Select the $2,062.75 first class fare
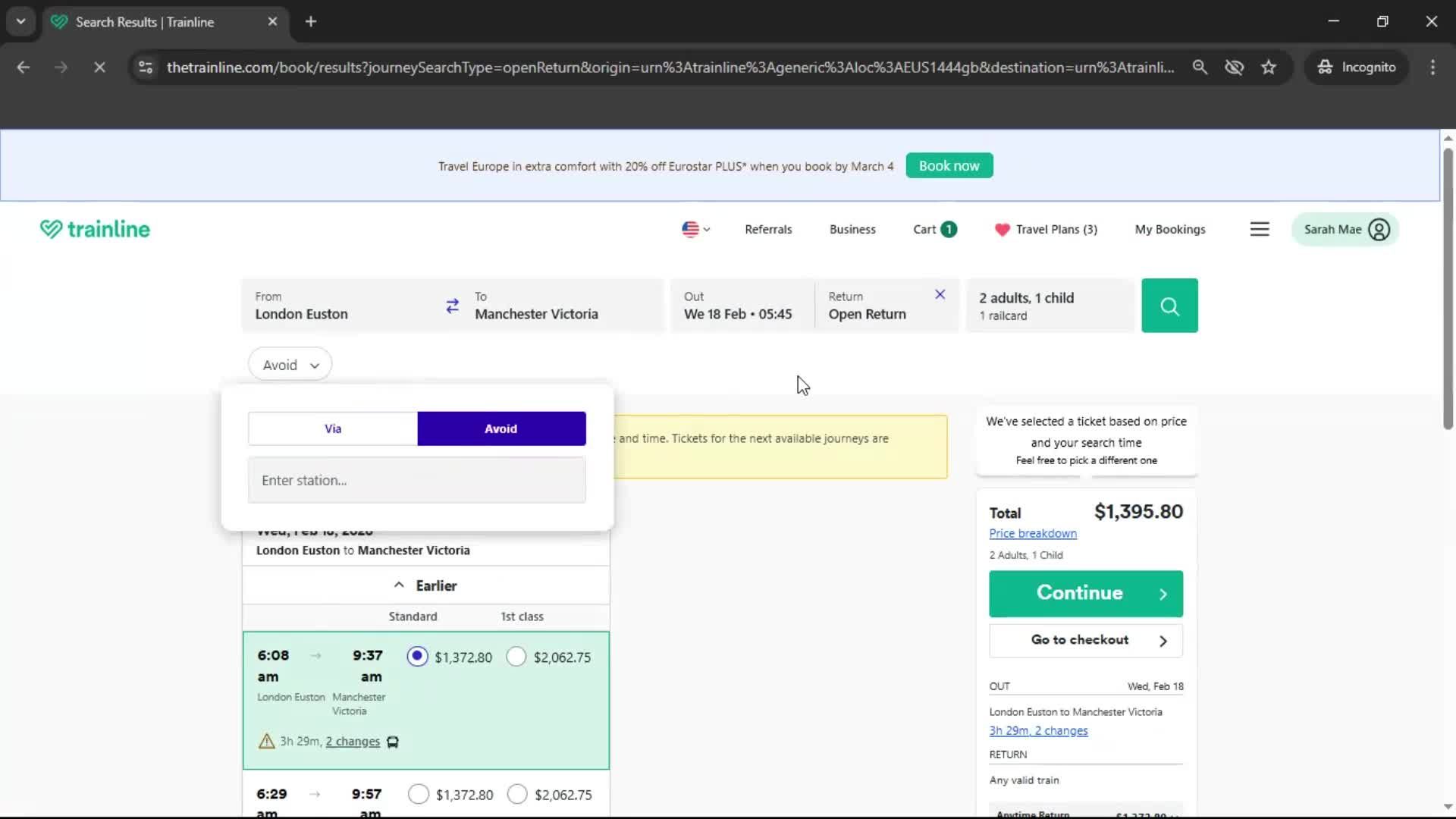 coord(516,657)
